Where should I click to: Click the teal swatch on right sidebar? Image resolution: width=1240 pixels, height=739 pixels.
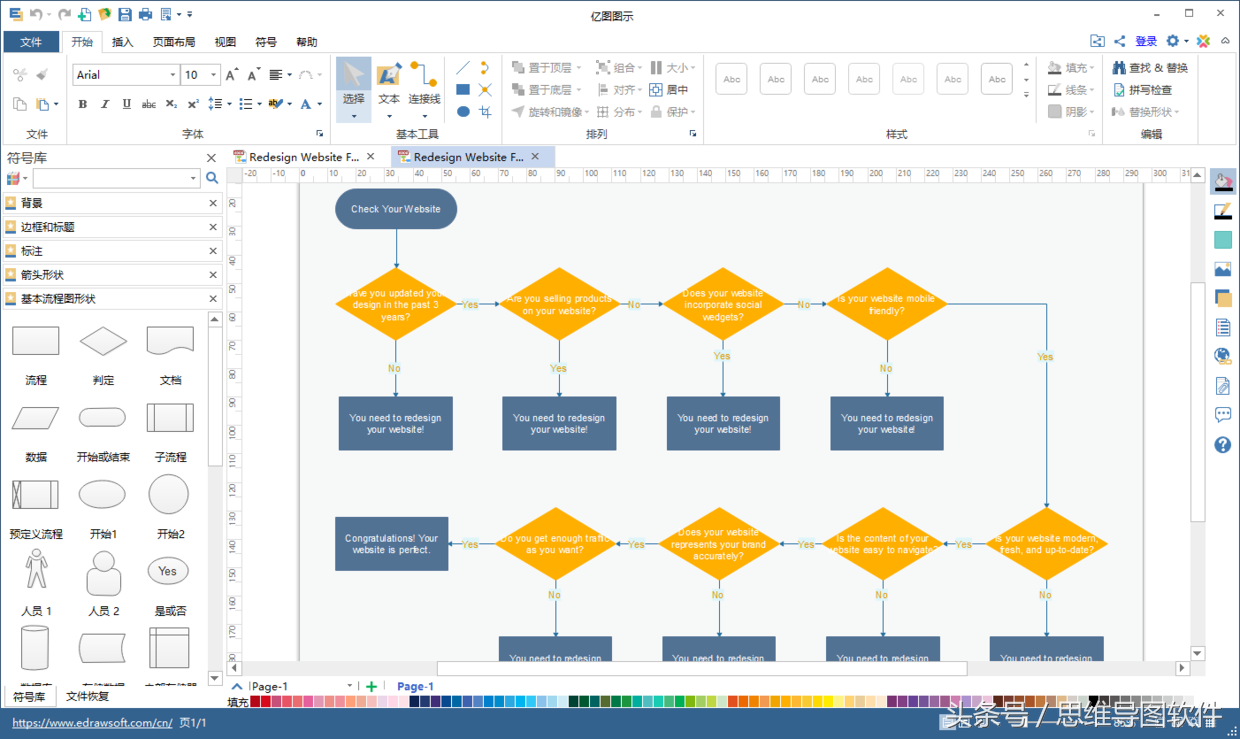tap(1222, 240)
